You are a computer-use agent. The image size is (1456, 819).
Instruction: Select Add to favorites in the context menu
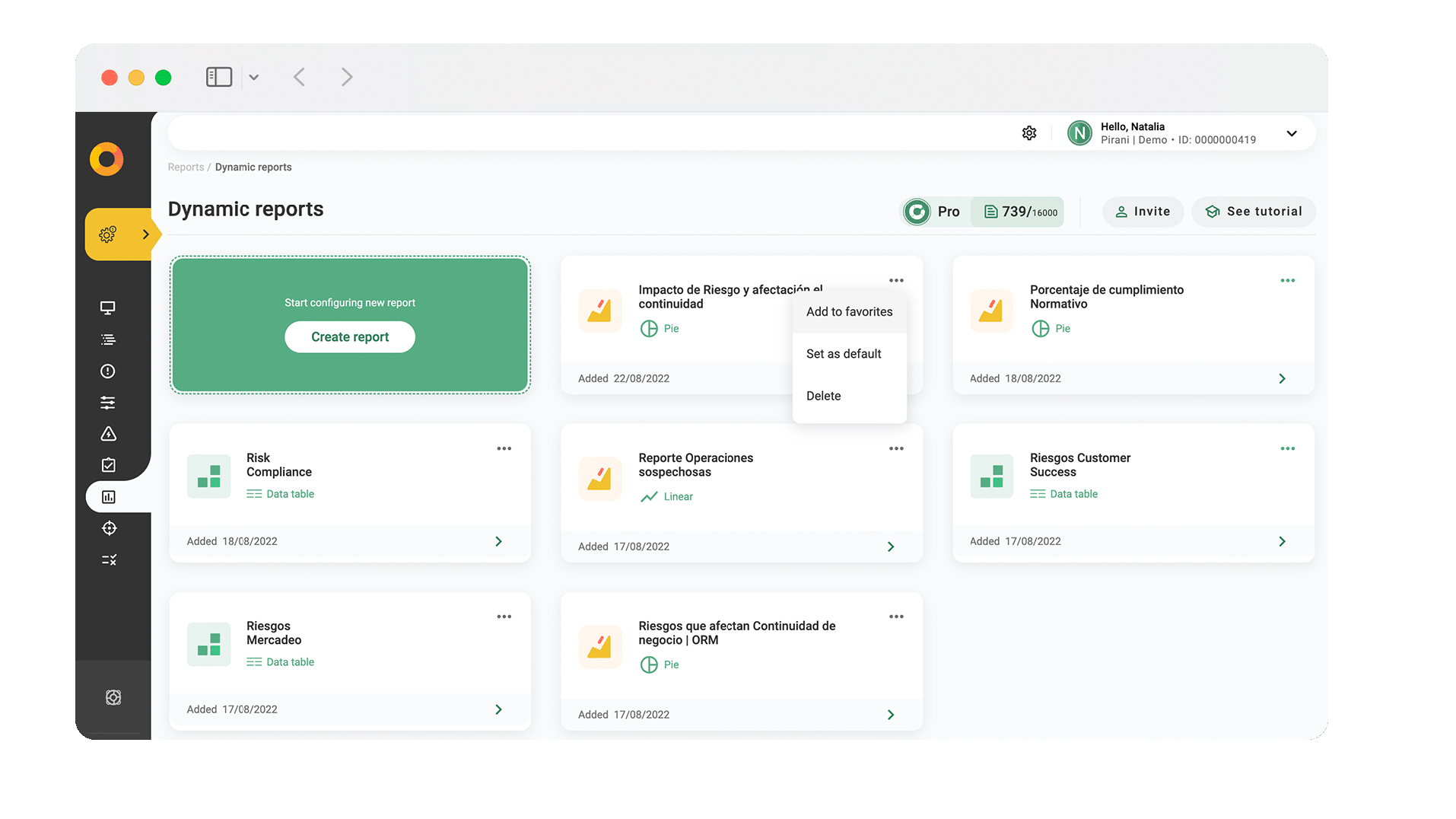(x=850, y=311)
